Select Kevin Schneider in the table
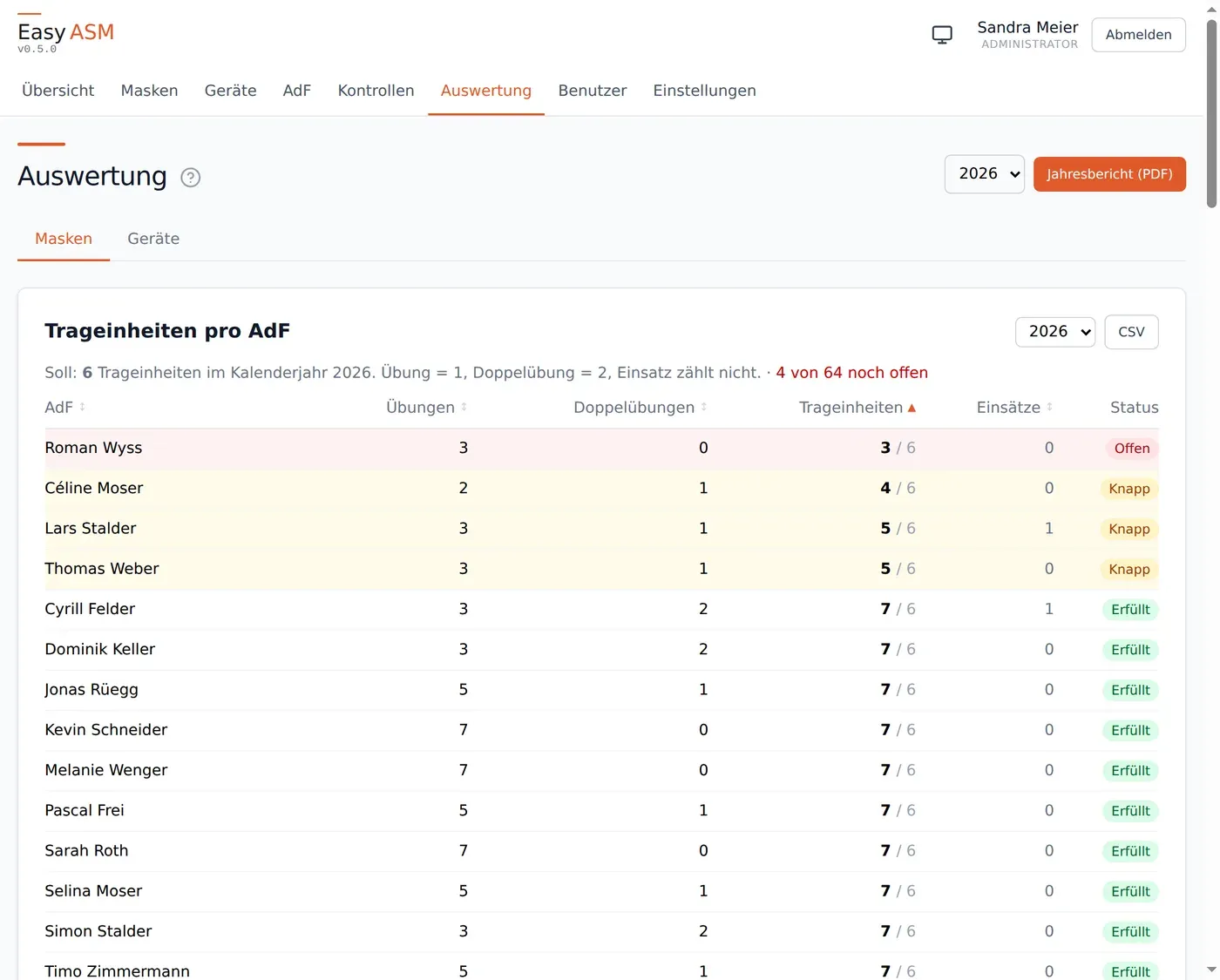Screen dimensions: 1220x980 point(106,730)
